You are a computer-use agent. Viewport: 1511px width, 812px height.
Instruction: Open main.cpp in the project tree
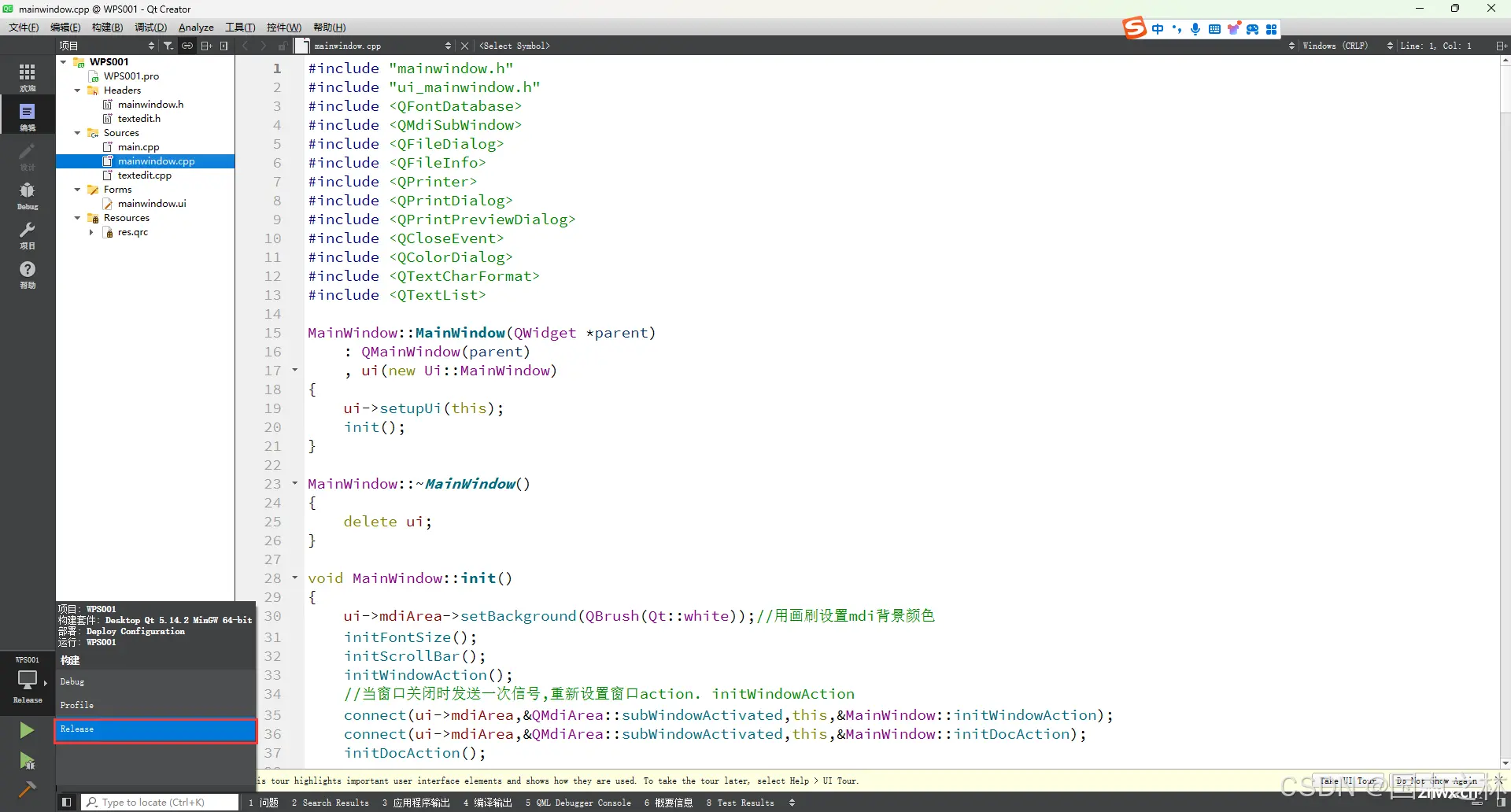139,147
